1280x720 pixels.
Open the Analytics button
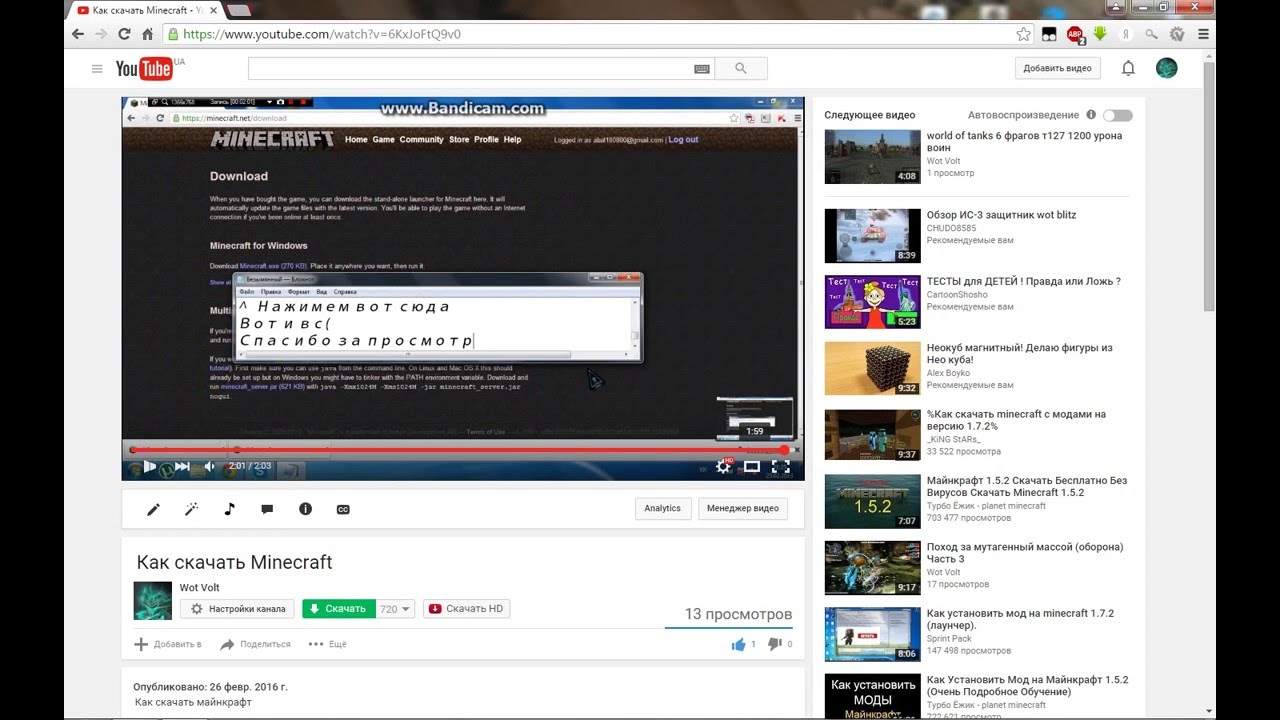[662, 508]
